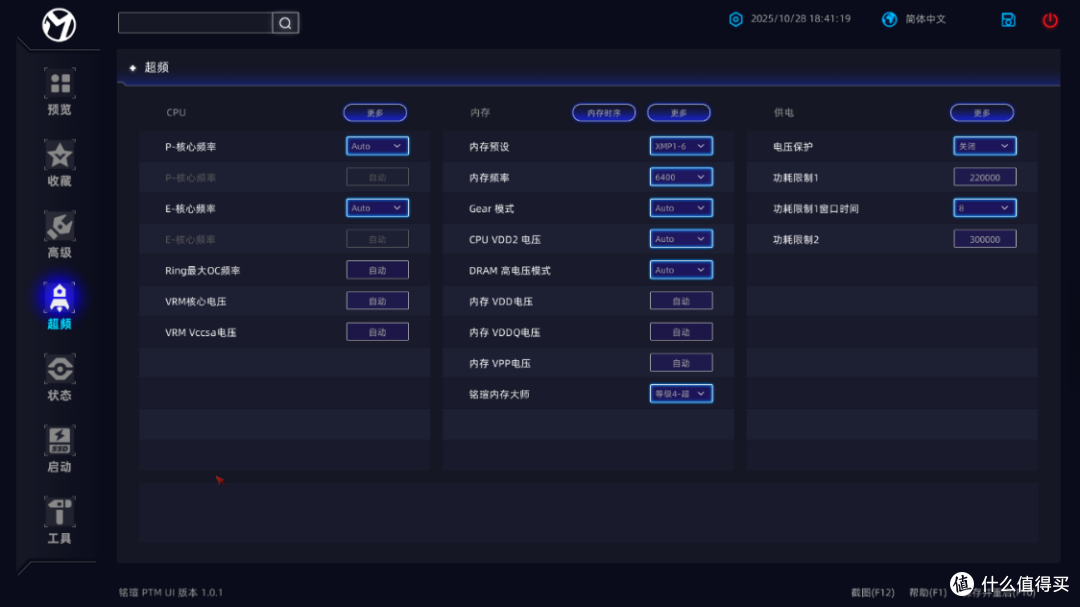The image size is (1080, 607).
Task: Open the 内存频率 6400 dropdown
Action: click(681, 177)
